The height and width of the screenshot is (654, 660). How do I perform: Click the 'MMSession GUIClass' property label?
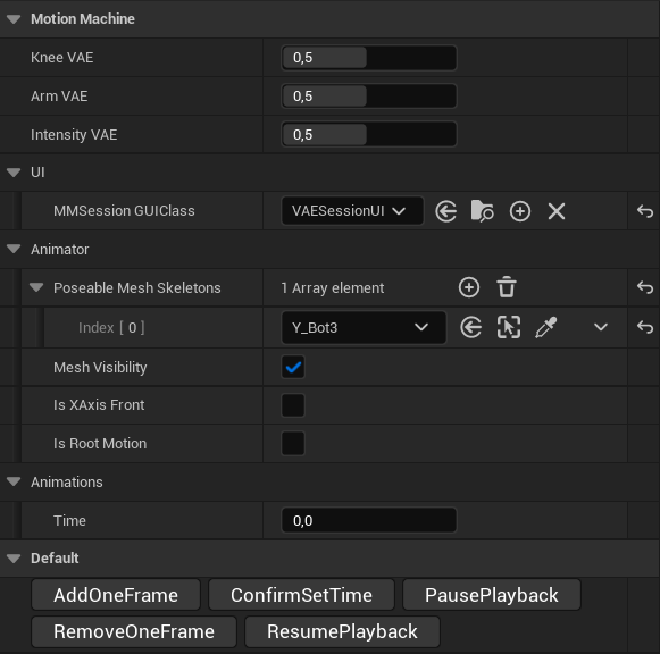point(124,211)
